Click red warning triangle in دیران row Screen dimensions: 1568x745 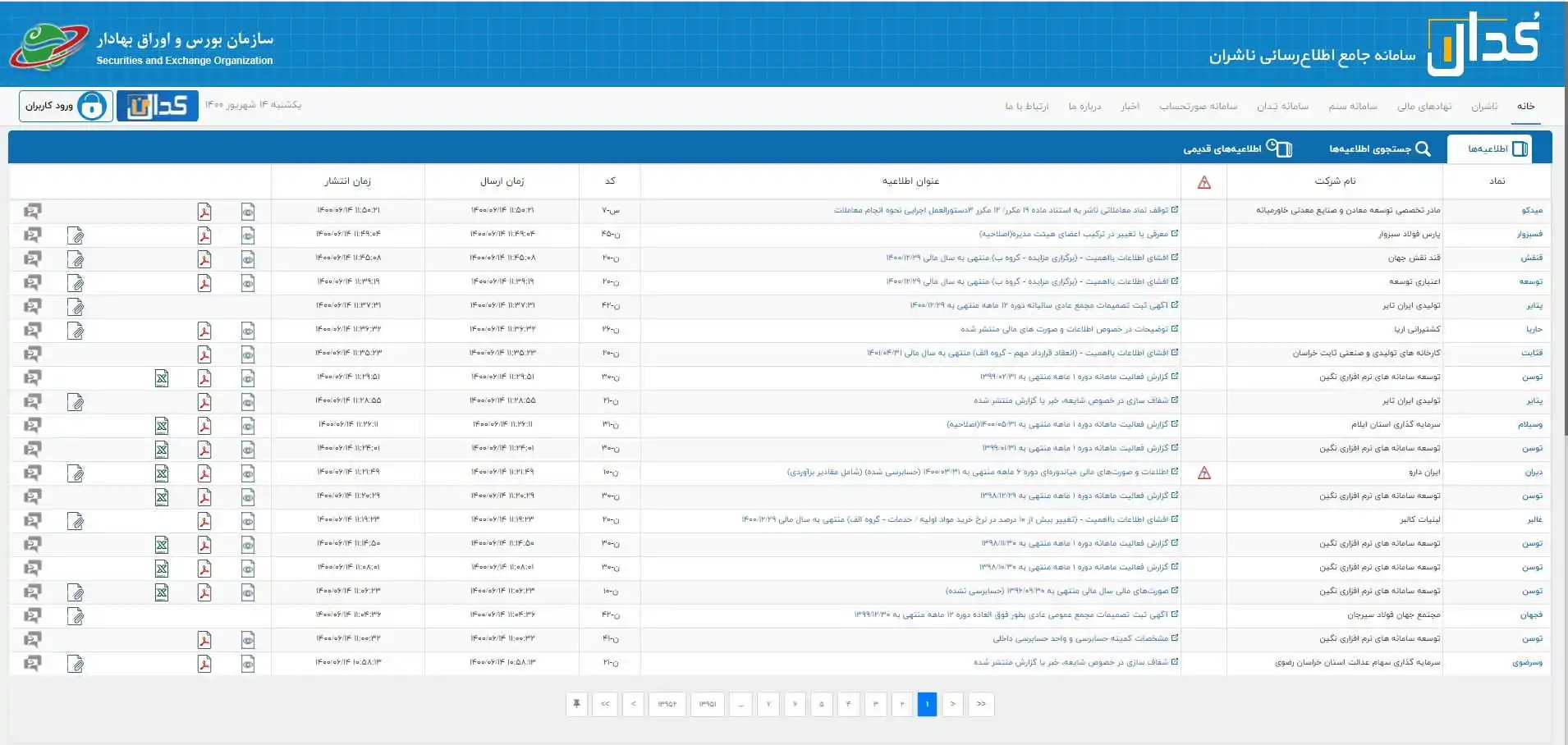pos(1204,473)
